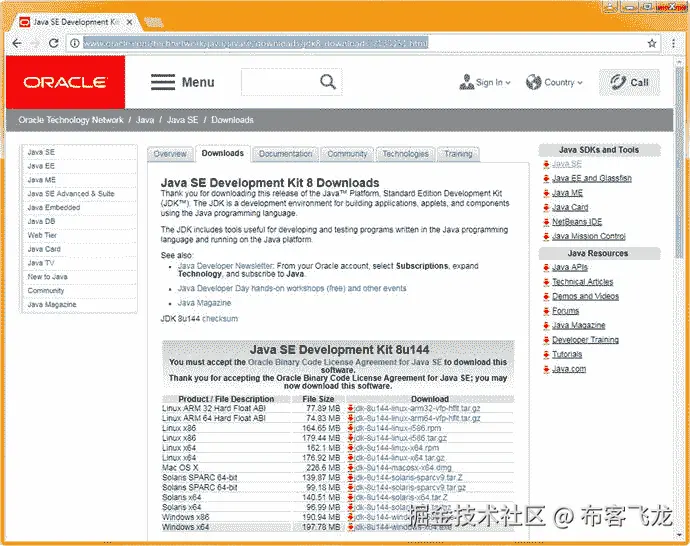690x546 pixels.
Task: Download jdk-8u144-linux-arm32-vfp-hflt.tar.gz
Action: (x=417, y=408)
